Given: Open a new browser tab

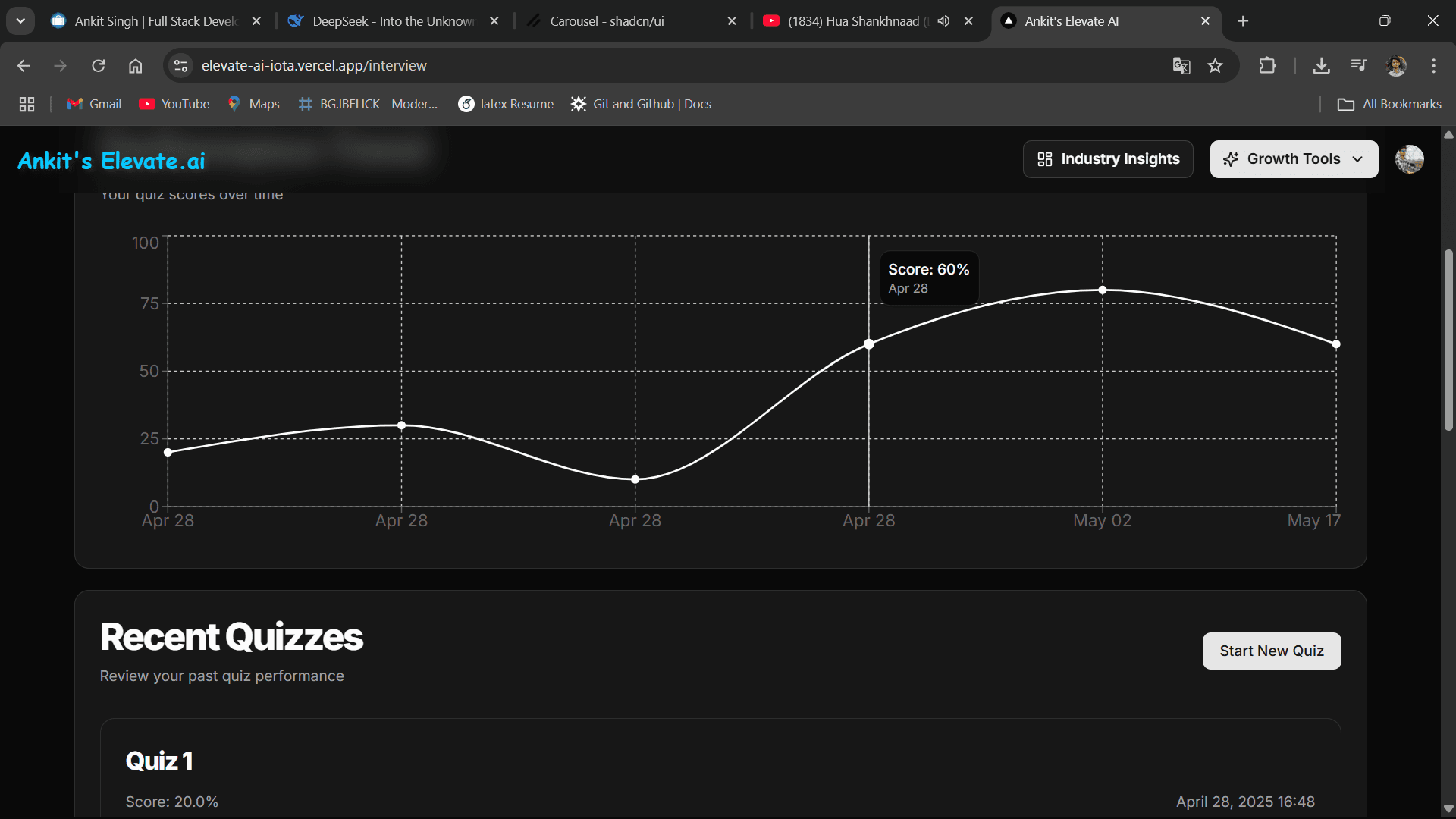Looking at the screenshot, I should [x=1243, y=21].
